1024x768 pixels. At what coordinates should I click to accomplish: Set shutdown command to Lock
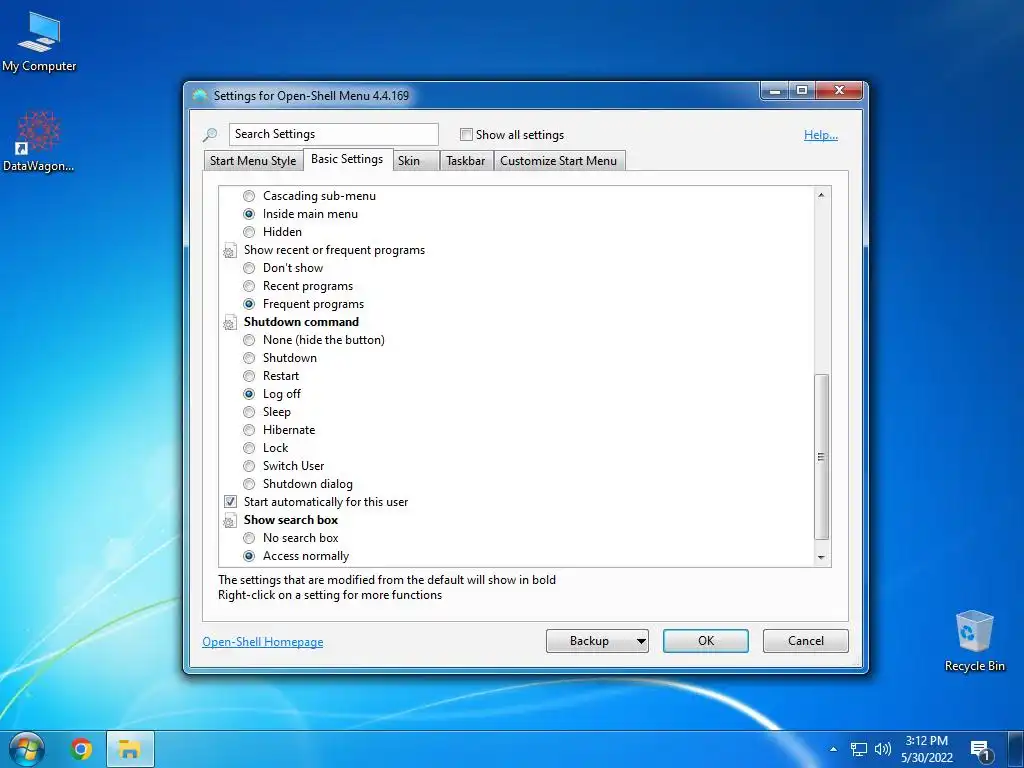249,448
